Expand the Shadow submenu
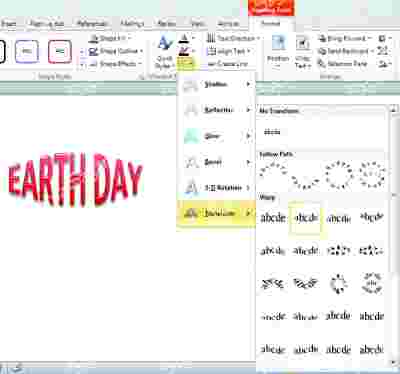 point(217,84)
